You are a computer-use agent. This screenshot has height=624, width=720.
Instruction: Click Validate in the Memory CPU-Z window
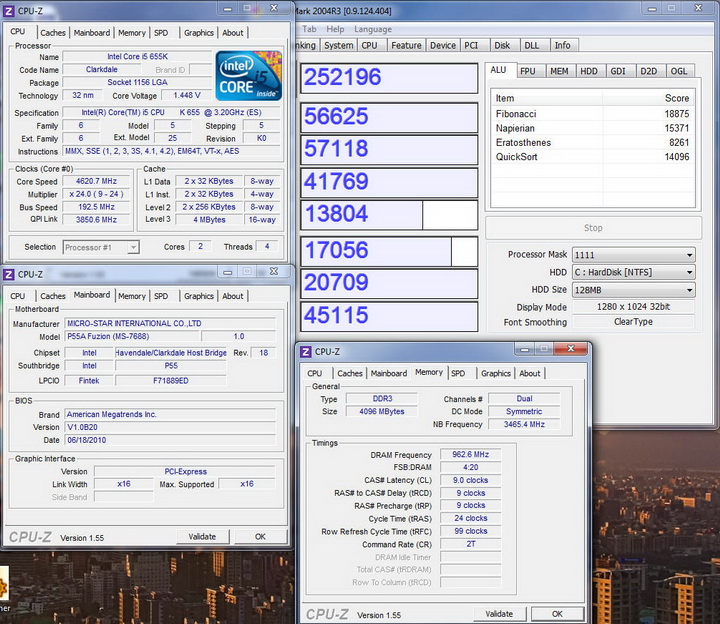499,614
